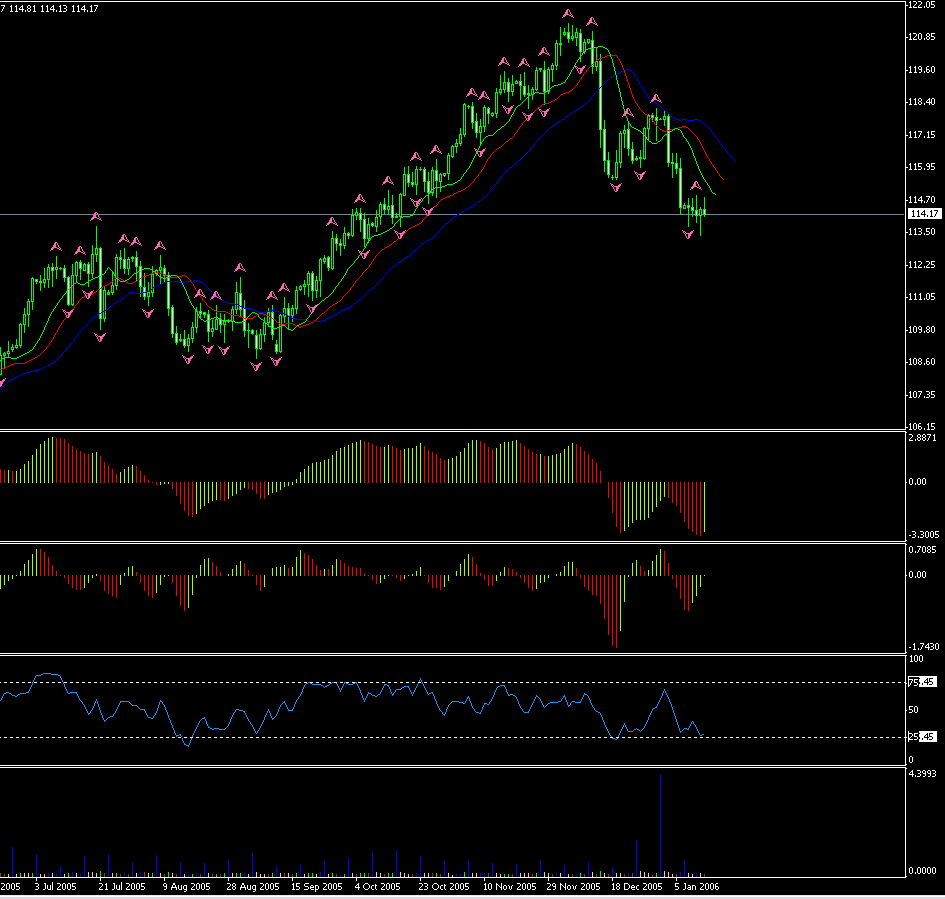Select the 107.35 price axis label
The height and width of the screenshot is (899, 945).
tap(921, 395)
